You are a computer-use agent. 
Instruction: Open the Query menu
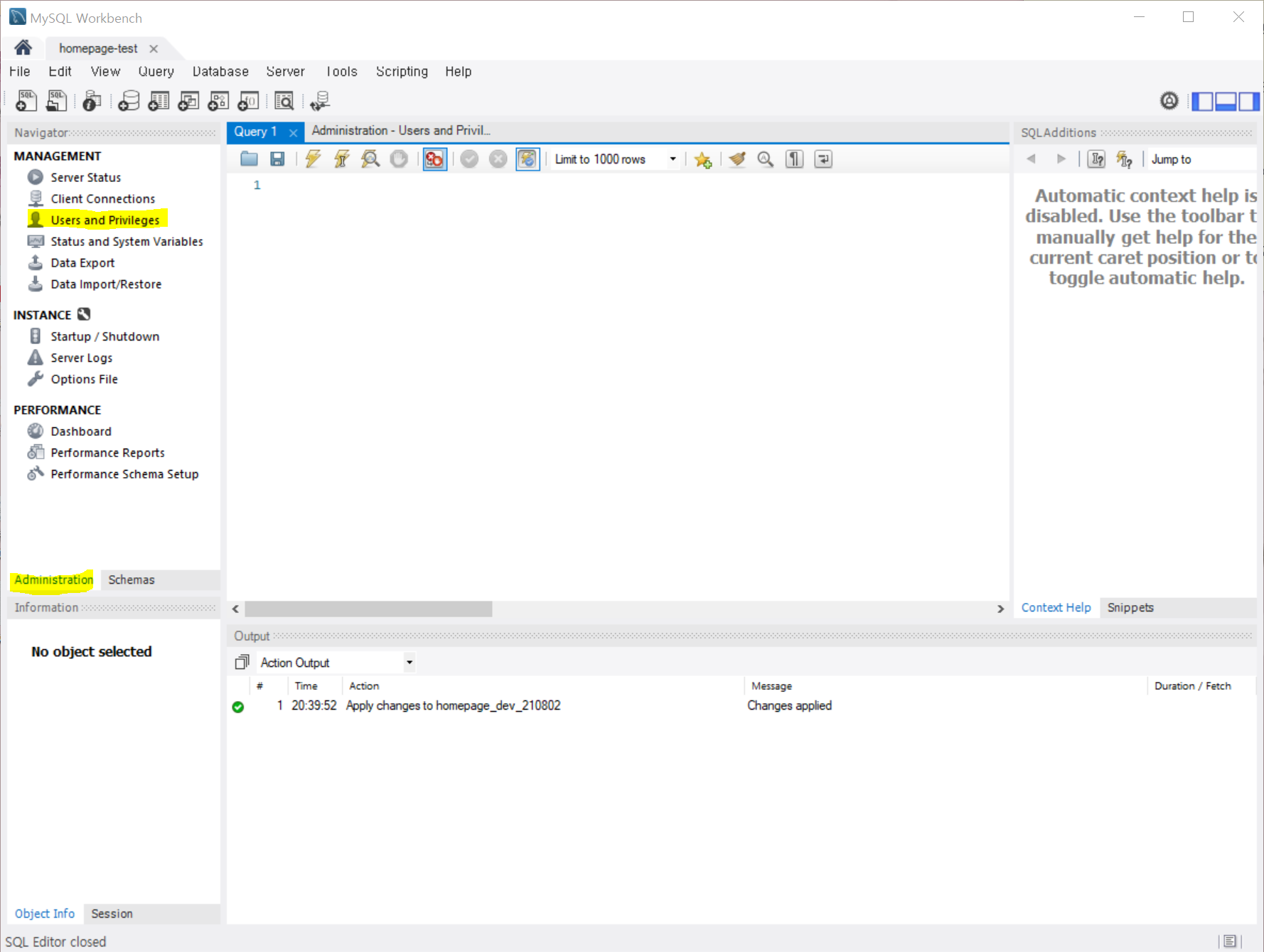point(156,71)
